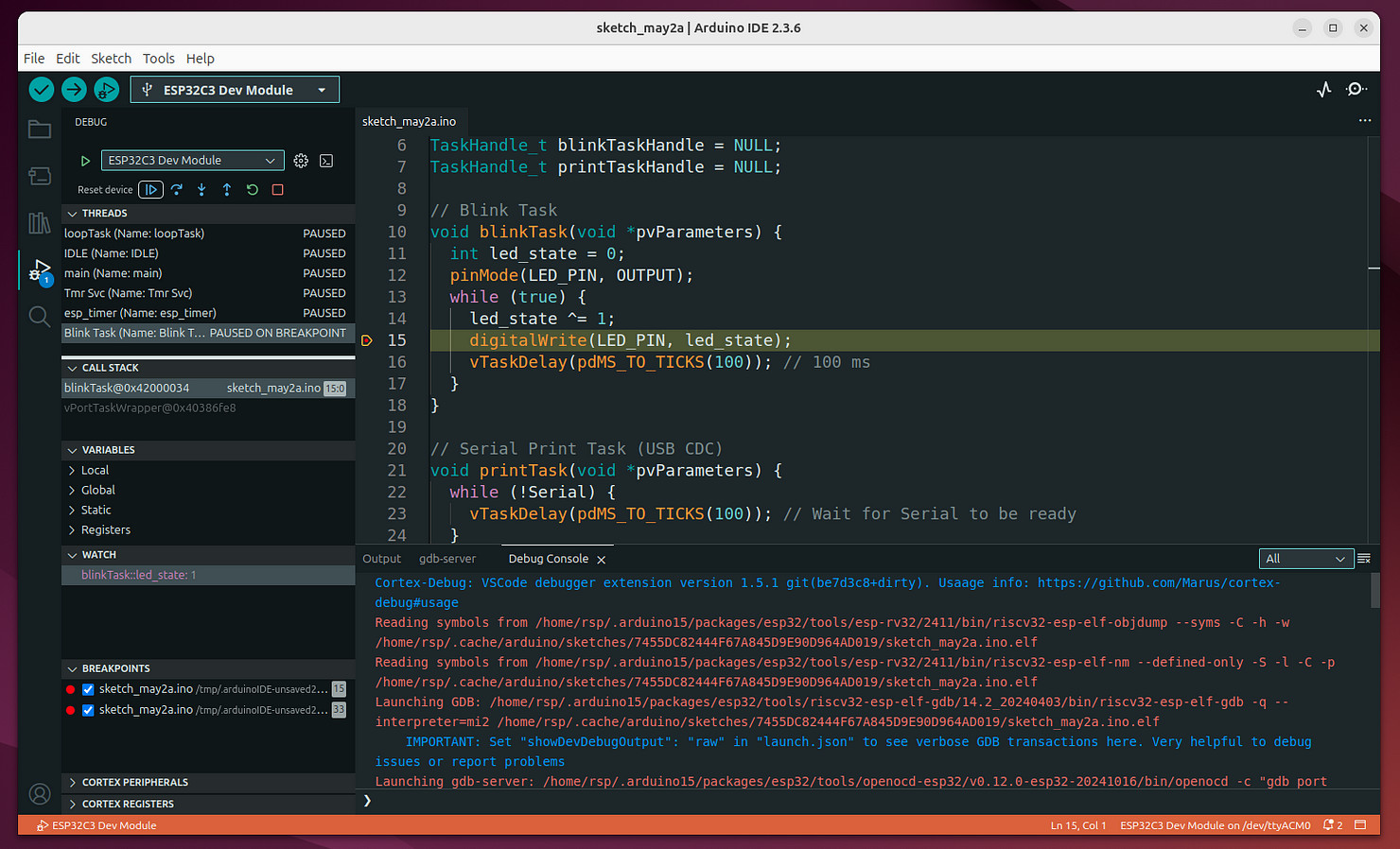Open the Help menu
1400x849 pixels.
(x=201, y=59)
